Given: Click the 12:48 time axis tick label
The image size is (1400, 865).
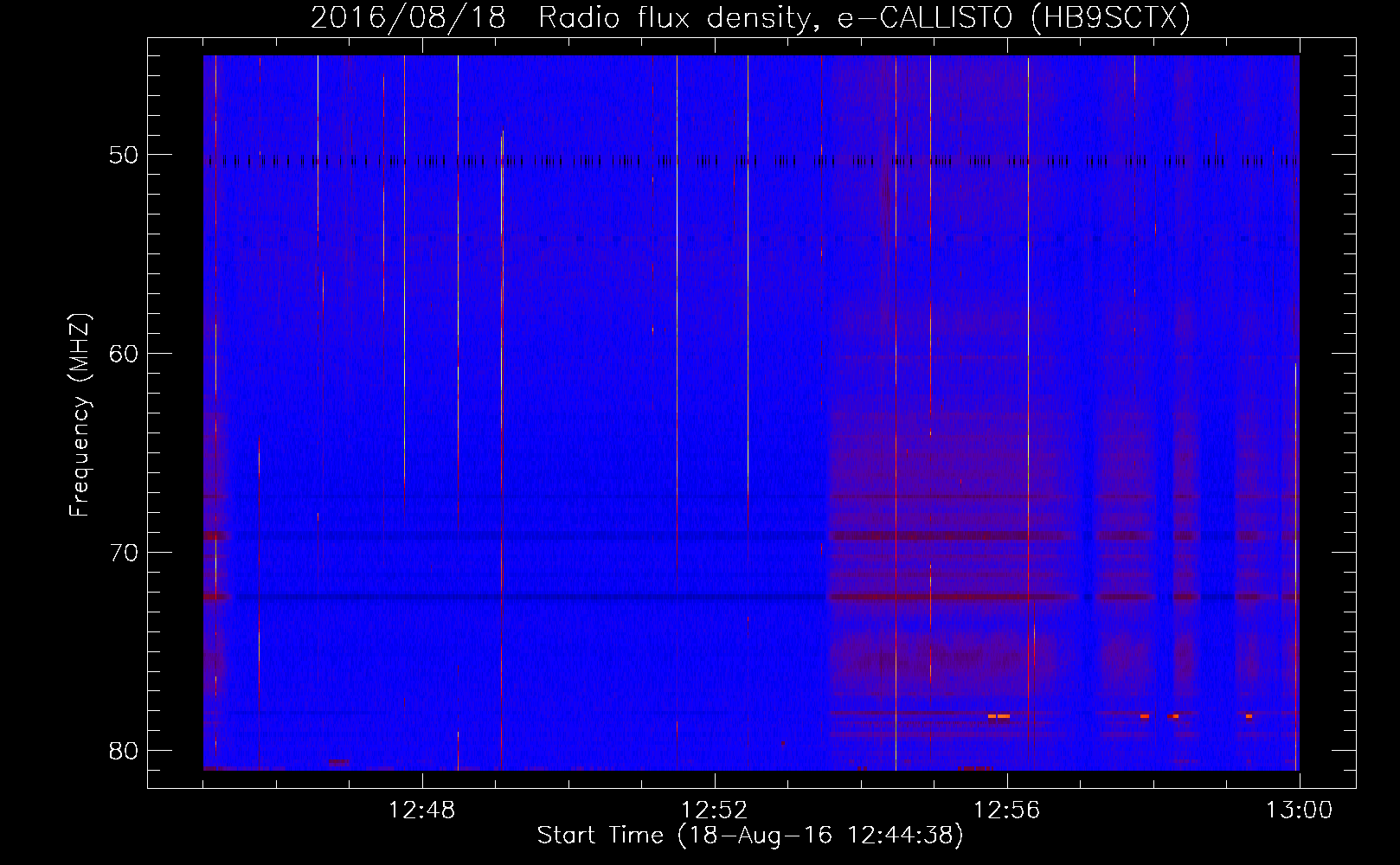Looking at the screenshot, I should click(x=421, y=811).
